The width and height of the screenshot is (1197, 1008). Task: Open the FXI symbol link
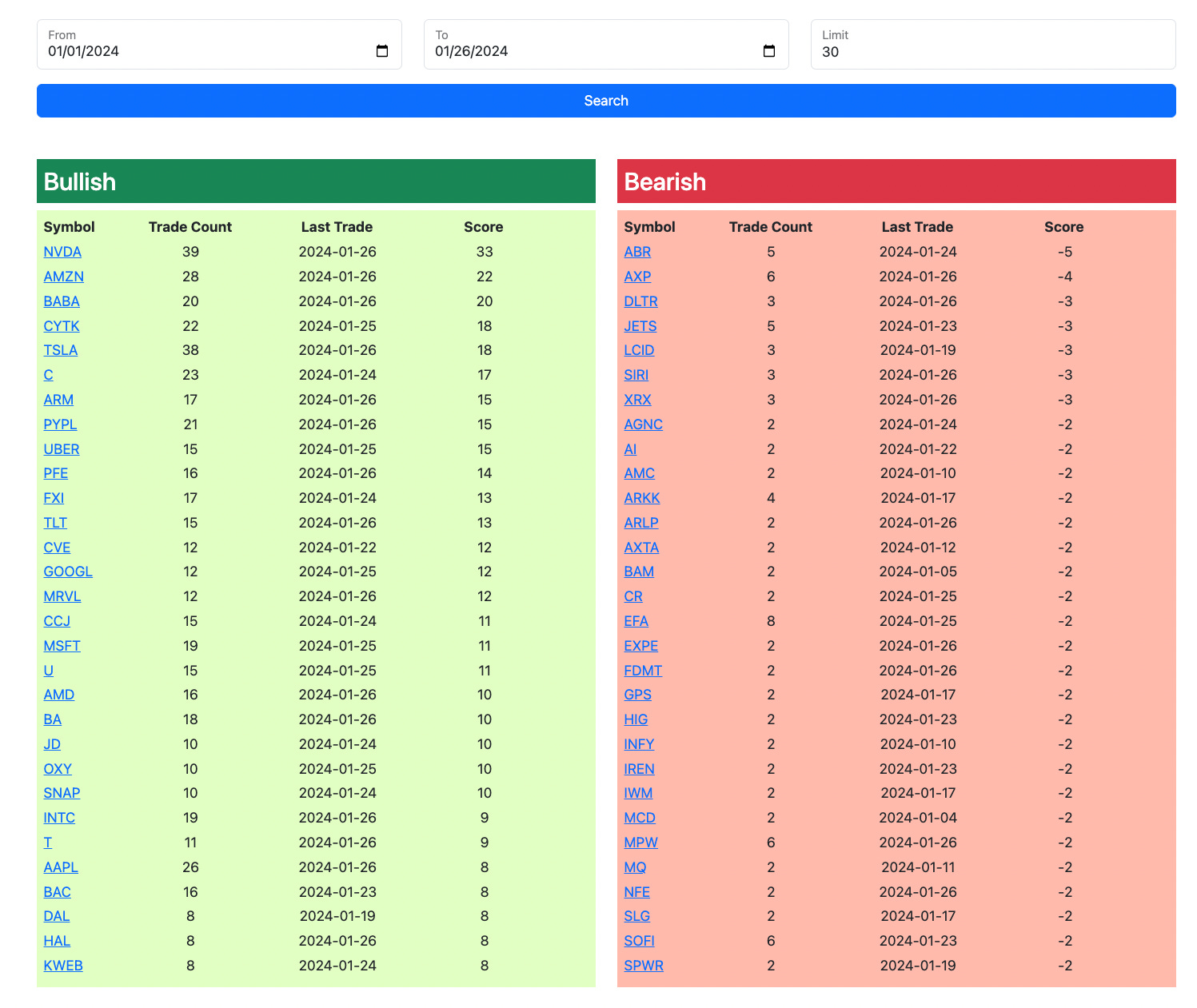coord(54,498)
